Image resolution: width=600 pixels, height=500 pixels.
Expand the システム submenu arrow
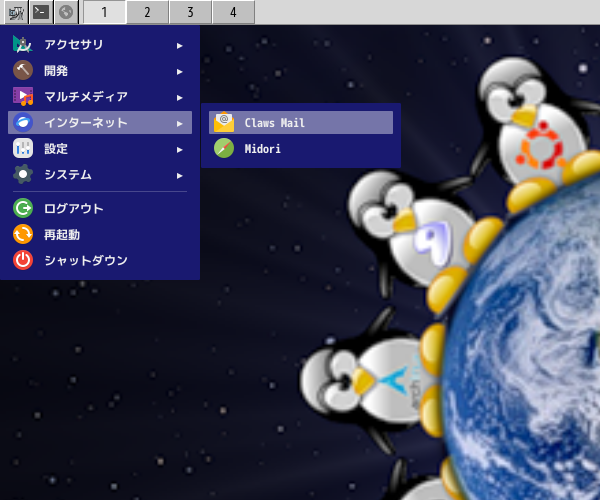pyautogui.click(x=179, y=176)
